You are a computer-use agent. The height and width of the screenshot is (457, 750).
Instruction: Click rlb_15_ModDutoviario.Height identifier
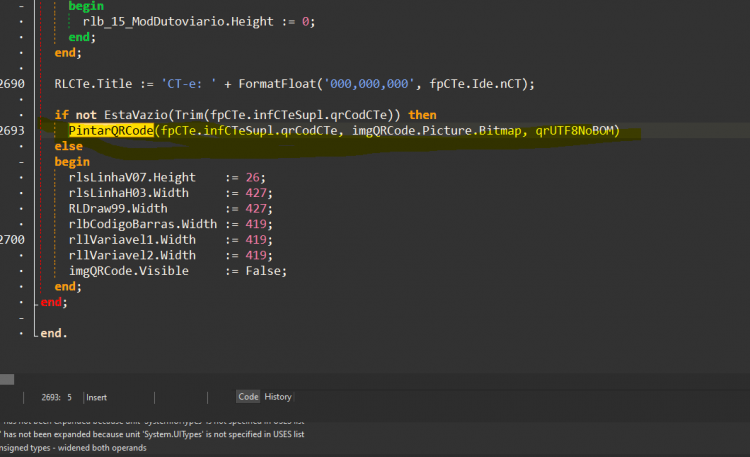point(178,22)
